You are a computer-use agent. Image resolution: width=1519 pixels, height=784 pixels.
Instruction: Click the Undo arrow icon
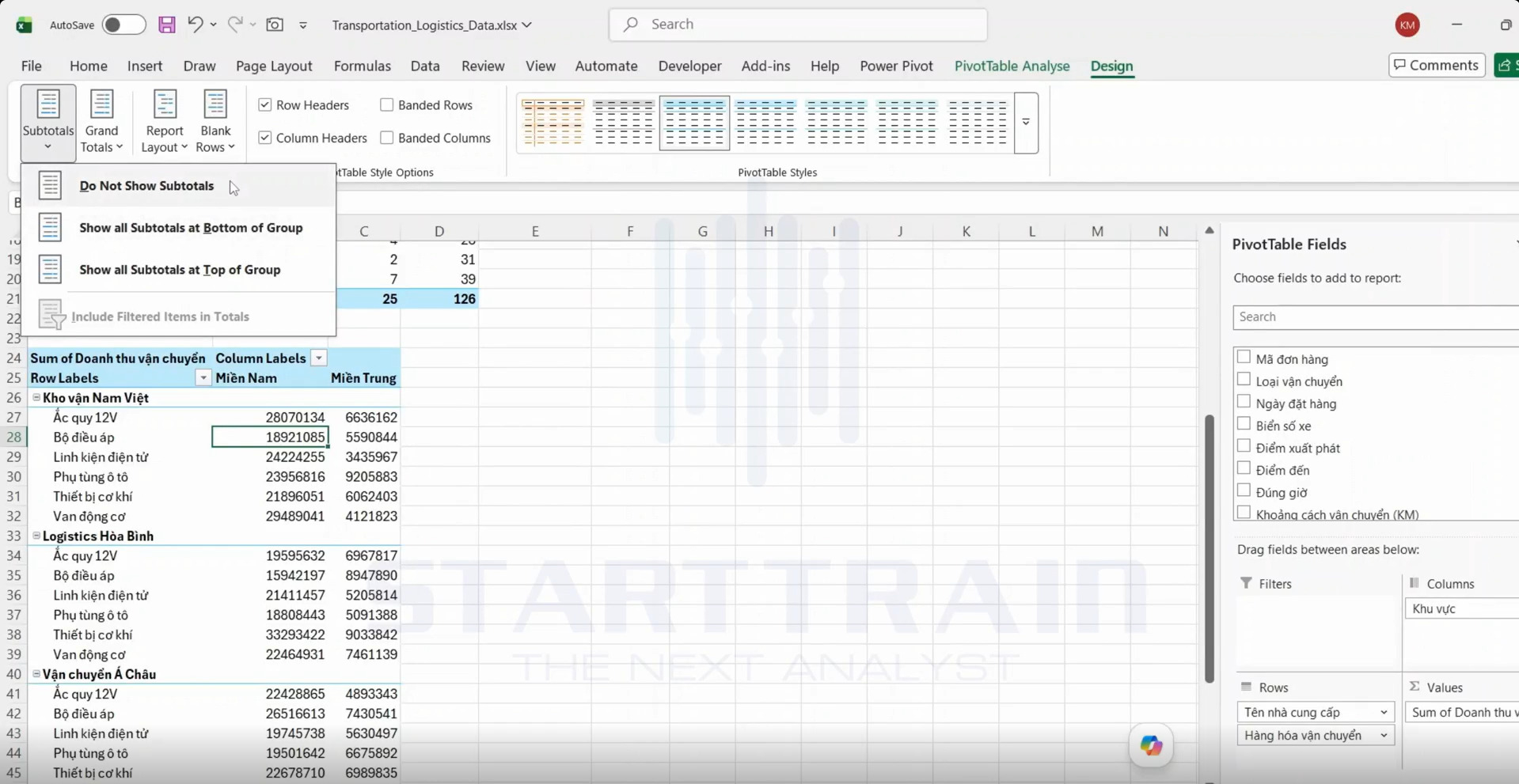tap(195, 25)
